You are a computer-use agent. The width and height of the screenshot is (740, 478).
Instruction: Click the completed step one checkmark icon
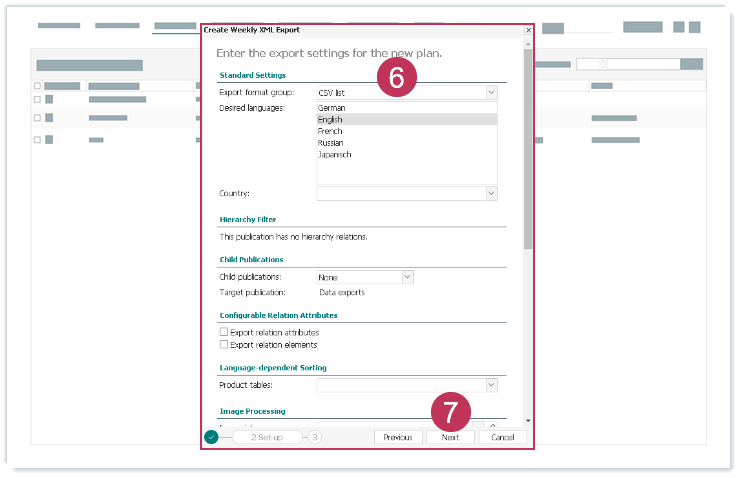[x=211, y=437]
